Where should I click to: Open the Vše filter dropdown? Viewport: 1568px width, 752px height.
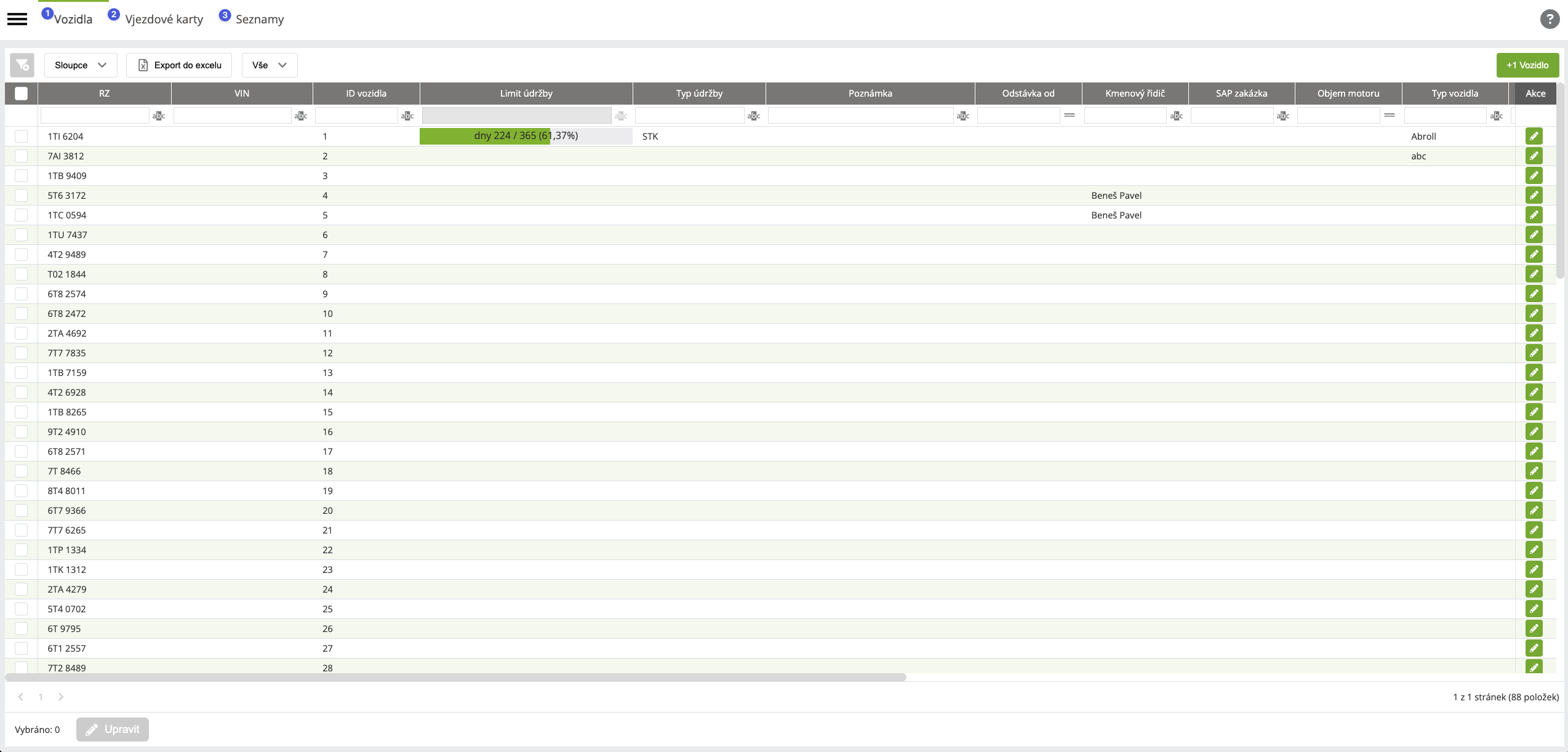coord(269,65)
